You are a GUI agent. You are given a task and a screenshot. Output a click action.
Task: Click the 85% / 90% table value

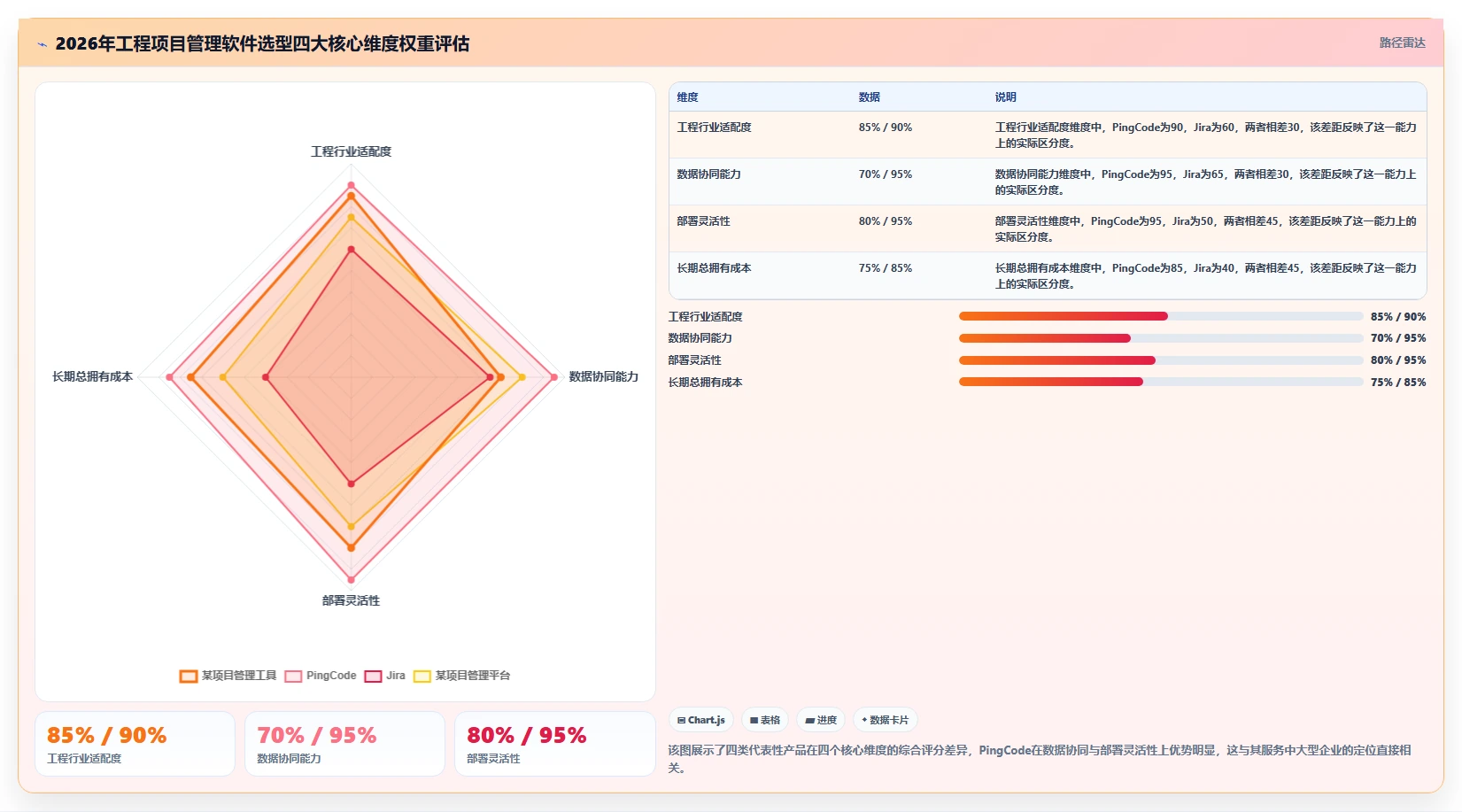tap(885, 128)
